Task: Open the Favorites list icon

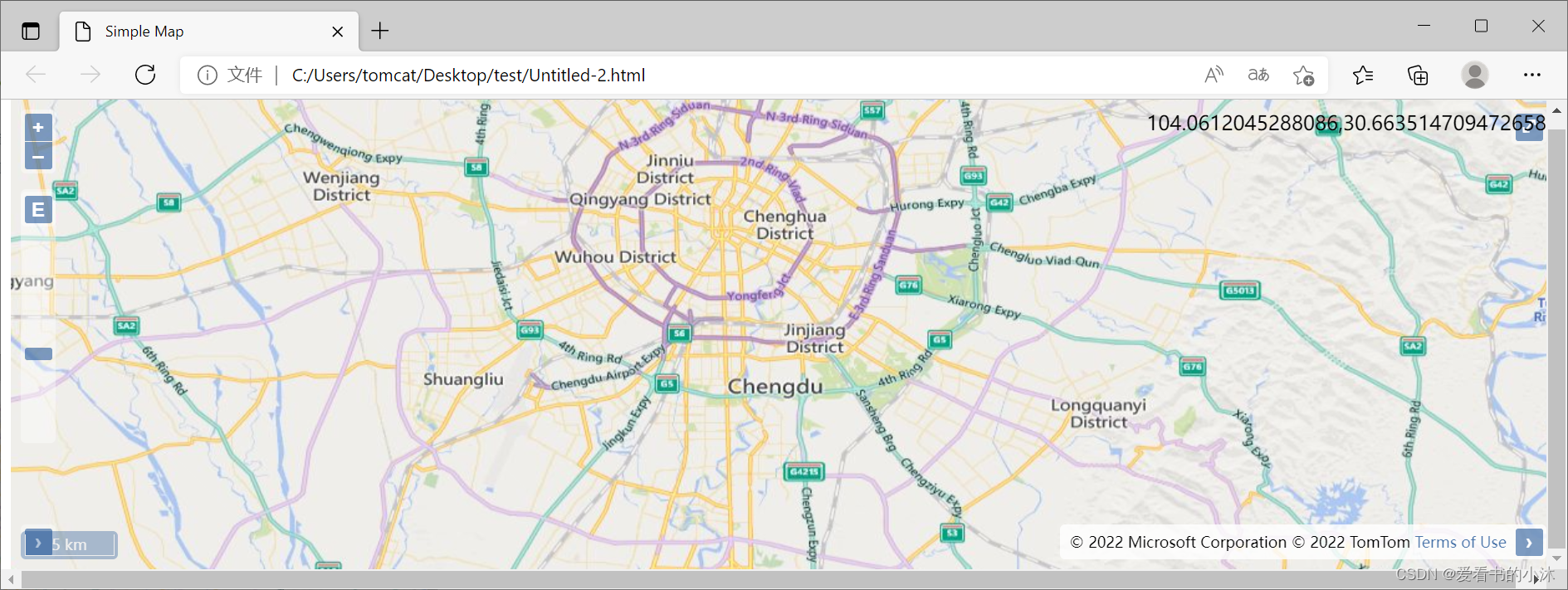Action: pos(1363,76)
